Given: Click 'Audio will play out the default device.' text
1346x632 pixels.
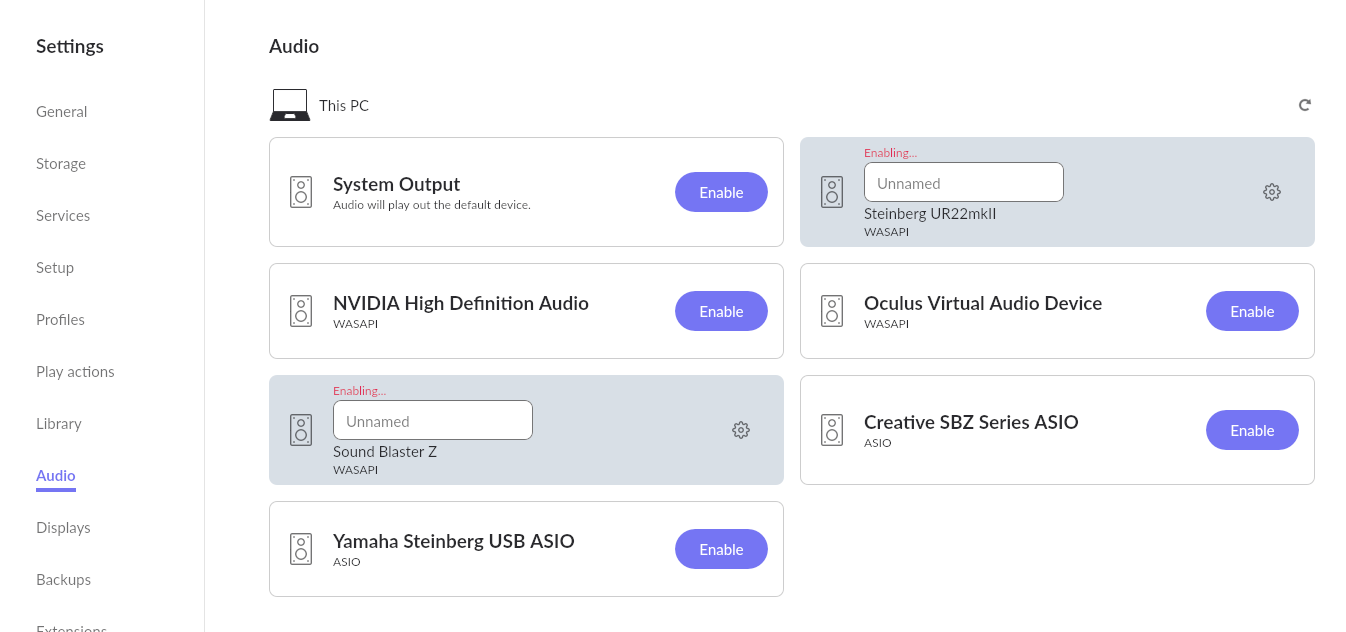Looking at the screenshot, I should (432, 205).
